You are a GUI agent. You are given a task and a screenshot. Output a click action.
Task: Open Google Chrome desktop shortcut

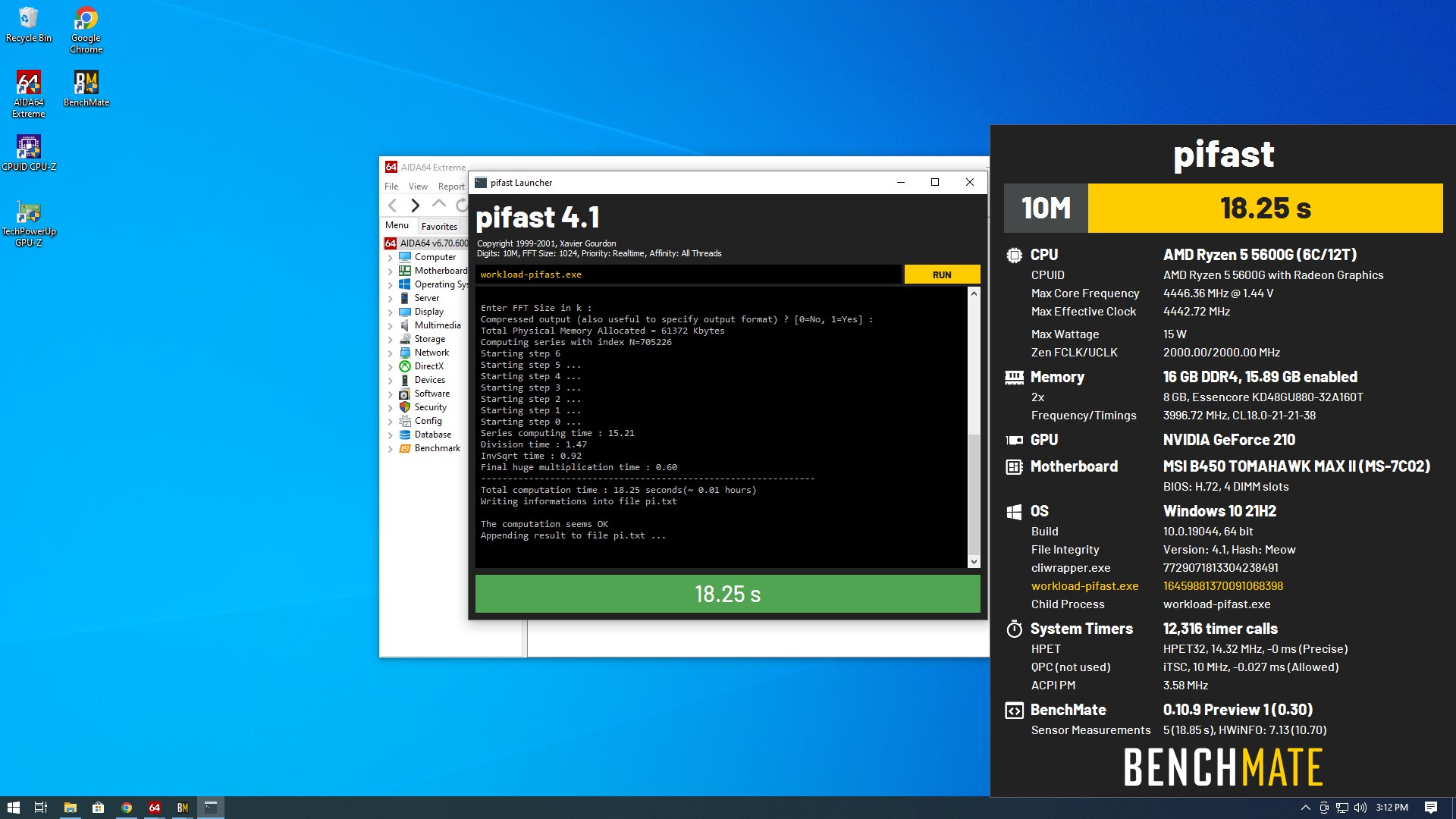(x=86, y=30)
